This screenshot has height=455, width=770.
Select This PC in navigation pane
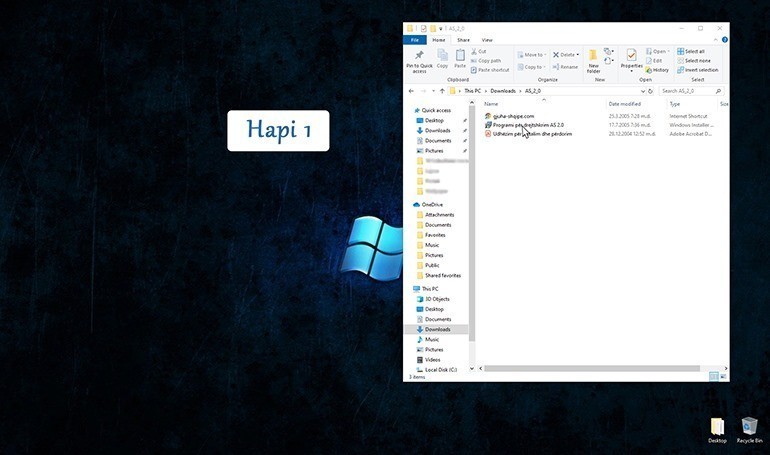[426, 289]
